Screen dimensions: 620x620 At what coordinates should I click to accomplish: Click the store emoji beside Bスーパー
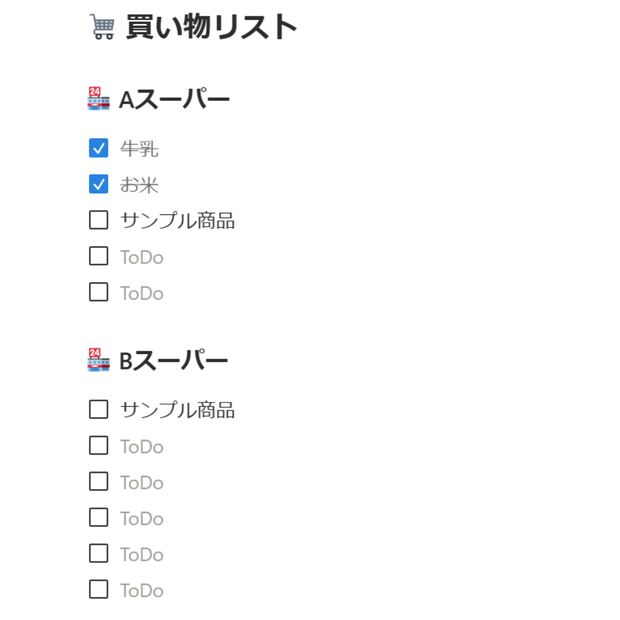(x=98, y=360)
